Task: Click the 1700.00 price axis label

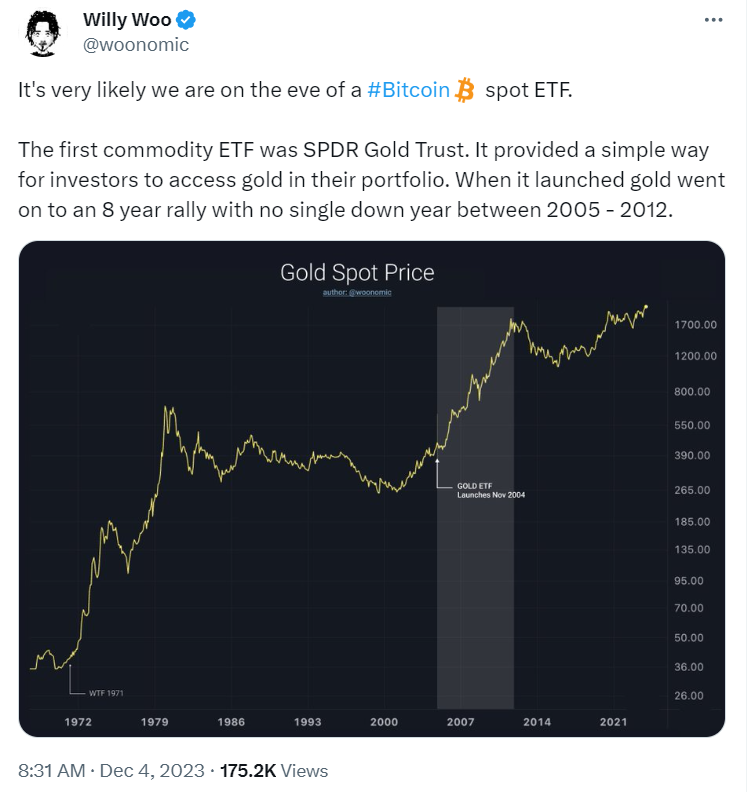Action: [694, 325]
